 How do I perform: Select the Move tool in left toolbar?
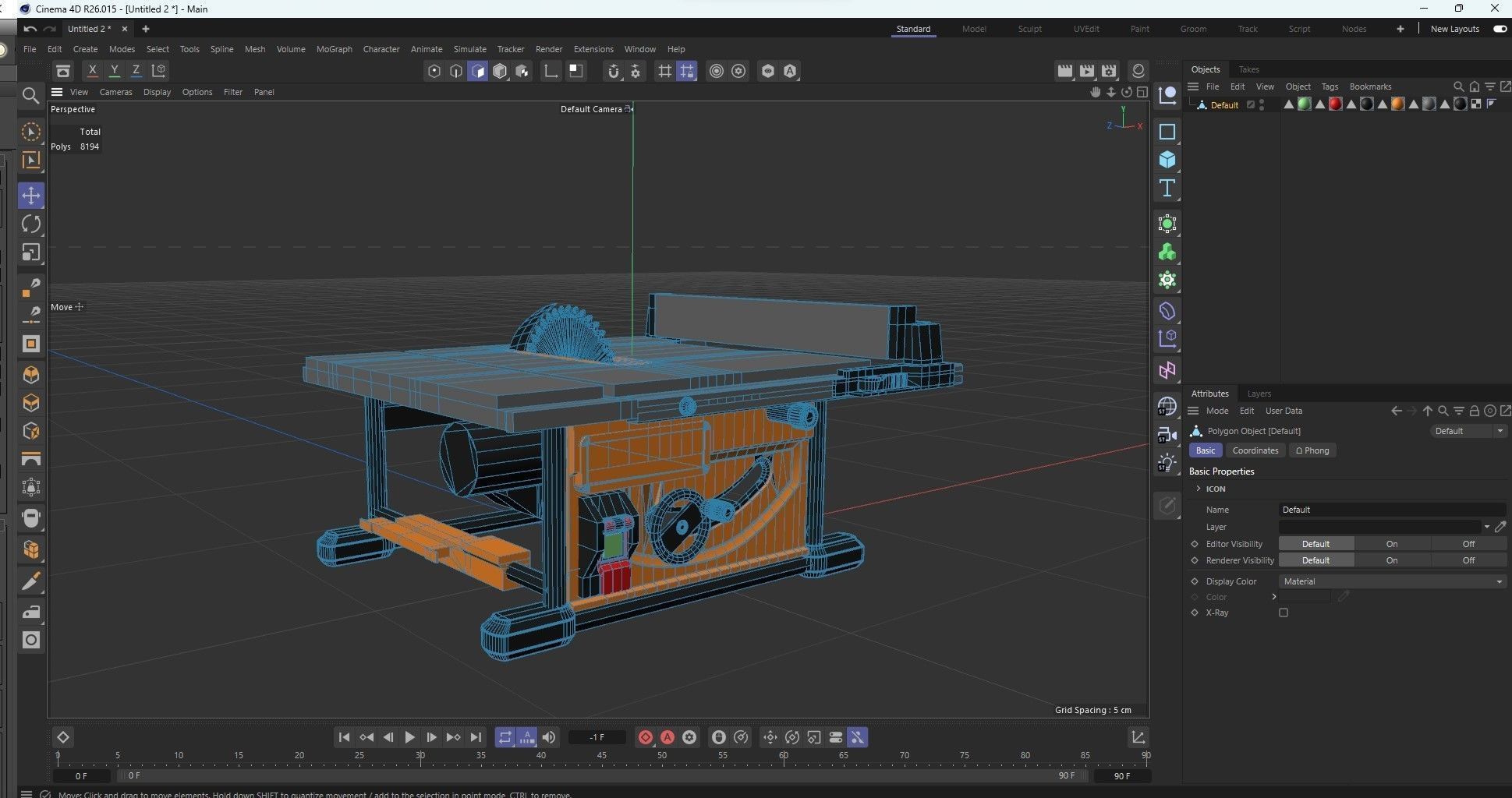(x=31, y=196)
